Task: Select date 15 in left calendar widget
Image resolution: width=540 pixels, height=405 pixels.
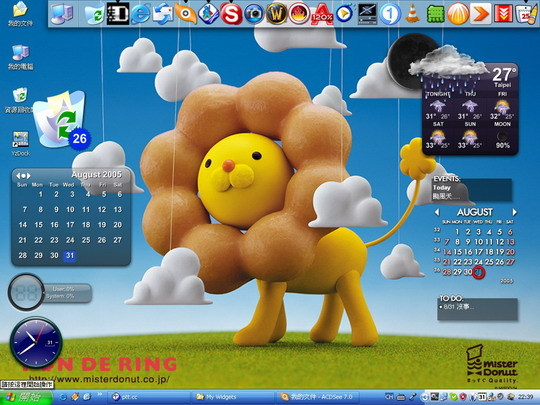Action: pyautogui.click(x=39, y=225)
